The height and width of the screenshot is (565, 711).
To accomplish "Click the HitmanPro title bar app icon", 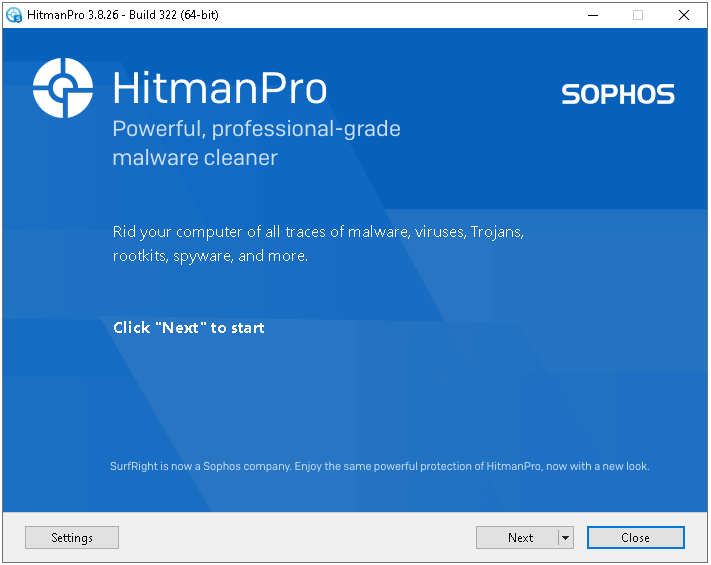I will (14, 15).
